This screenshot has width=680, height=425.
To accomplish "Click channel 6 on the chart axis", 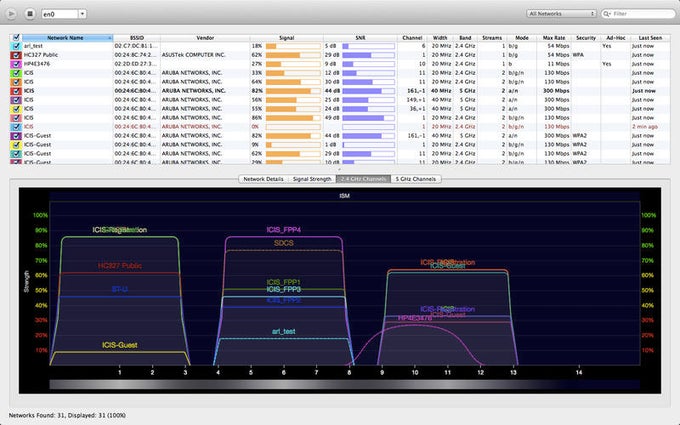I will pos(284,372).
